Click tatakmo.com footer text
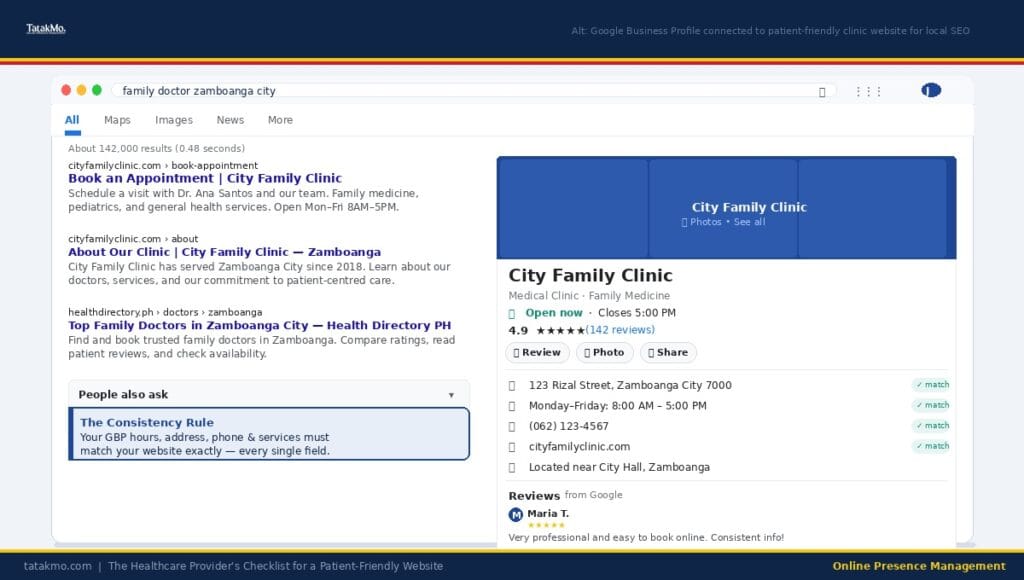The width and height of the screenshot is (1024, 580). pos(57,566)
